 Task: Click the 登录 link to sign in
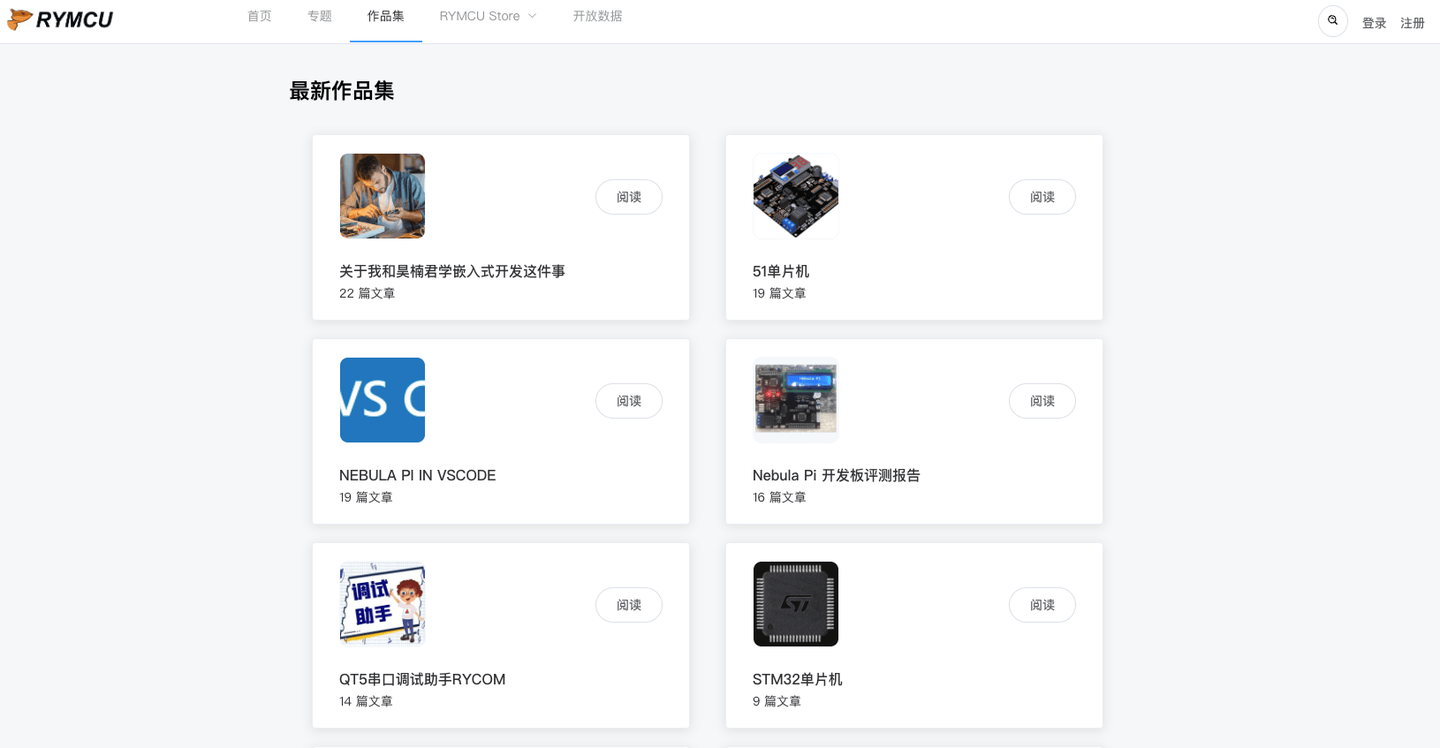point(1374,21)
